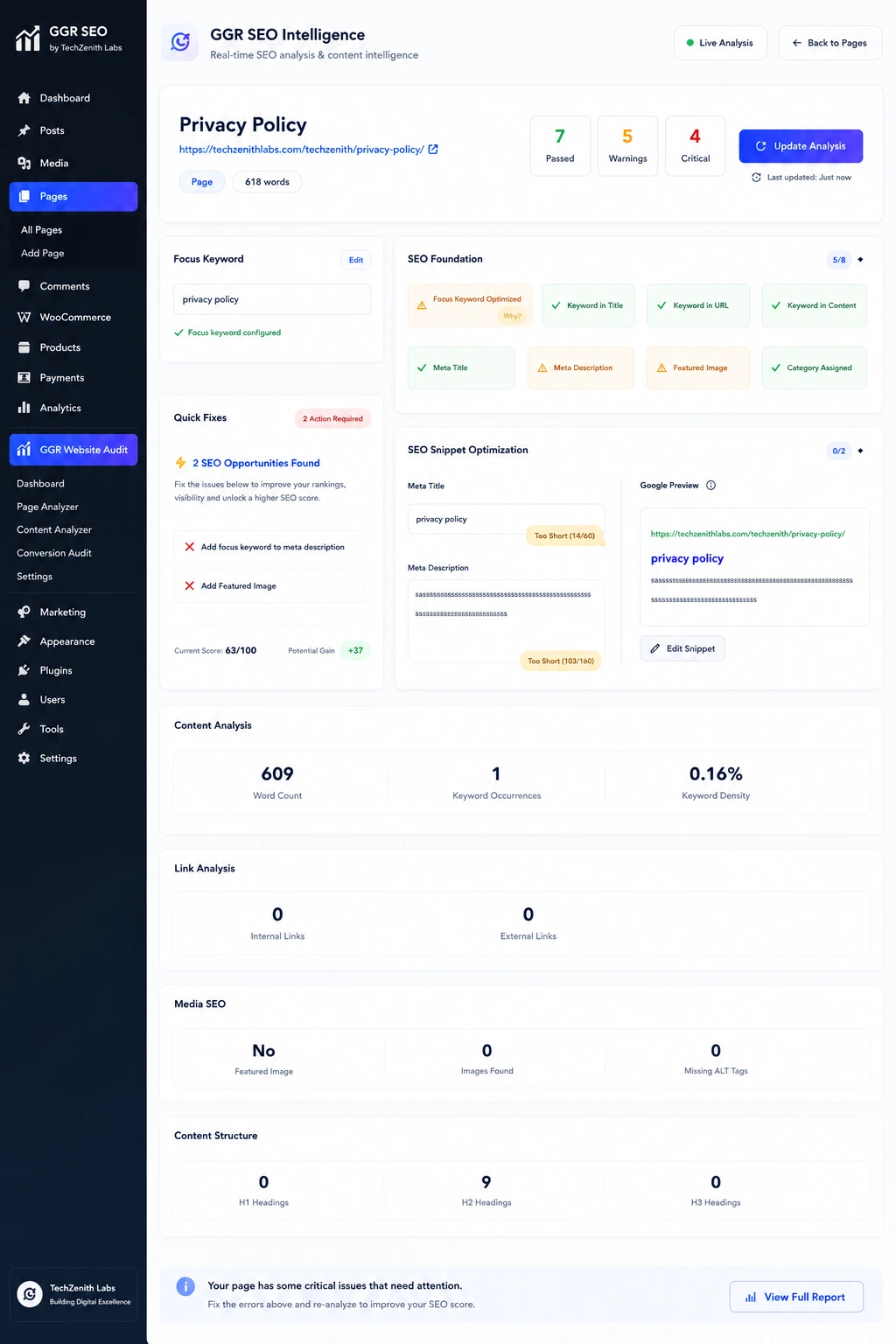Viewport: 896px width, 1344px height.
Task: Click the Meta Title input field
Action: 506,520
